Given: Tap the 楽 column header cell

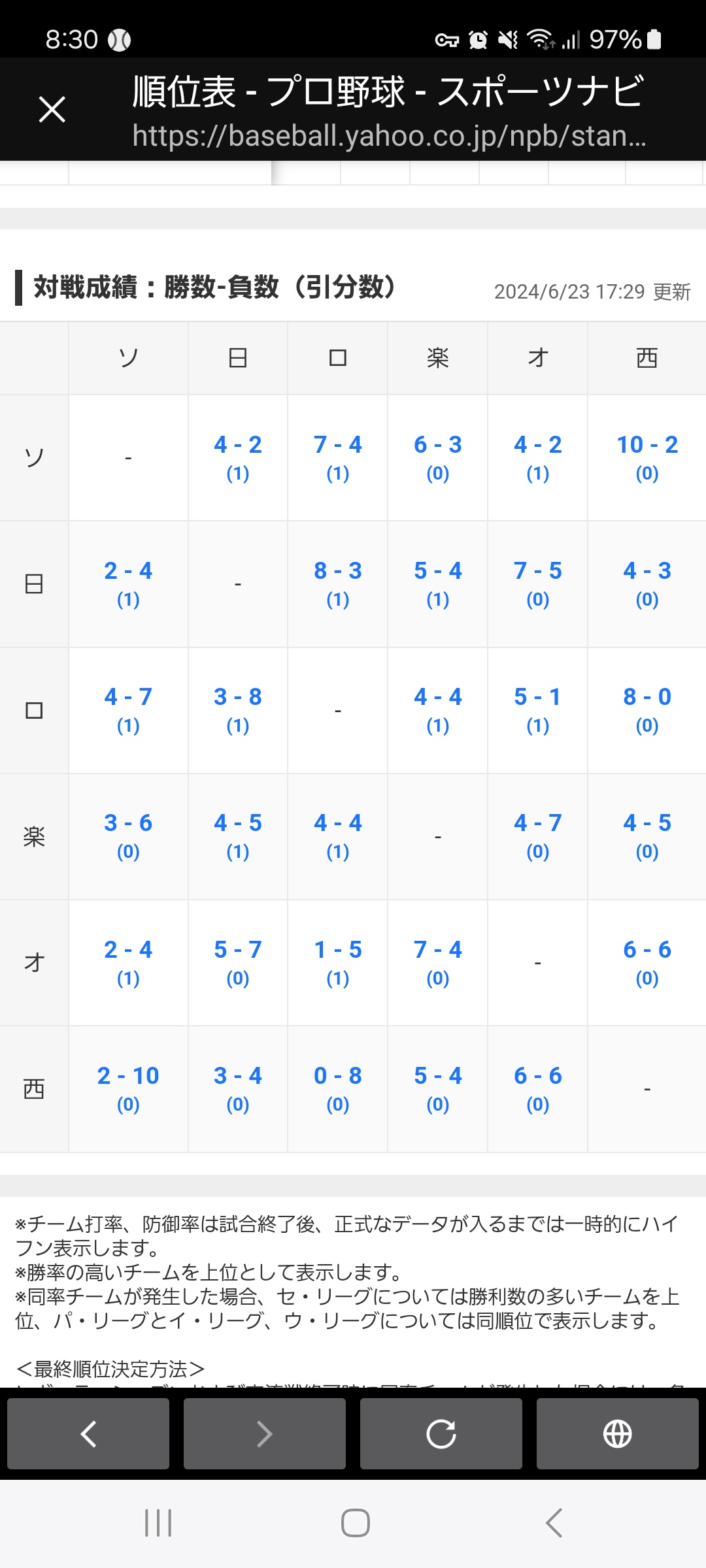Looking at the screenshot, I should click(x=438, y=358).
